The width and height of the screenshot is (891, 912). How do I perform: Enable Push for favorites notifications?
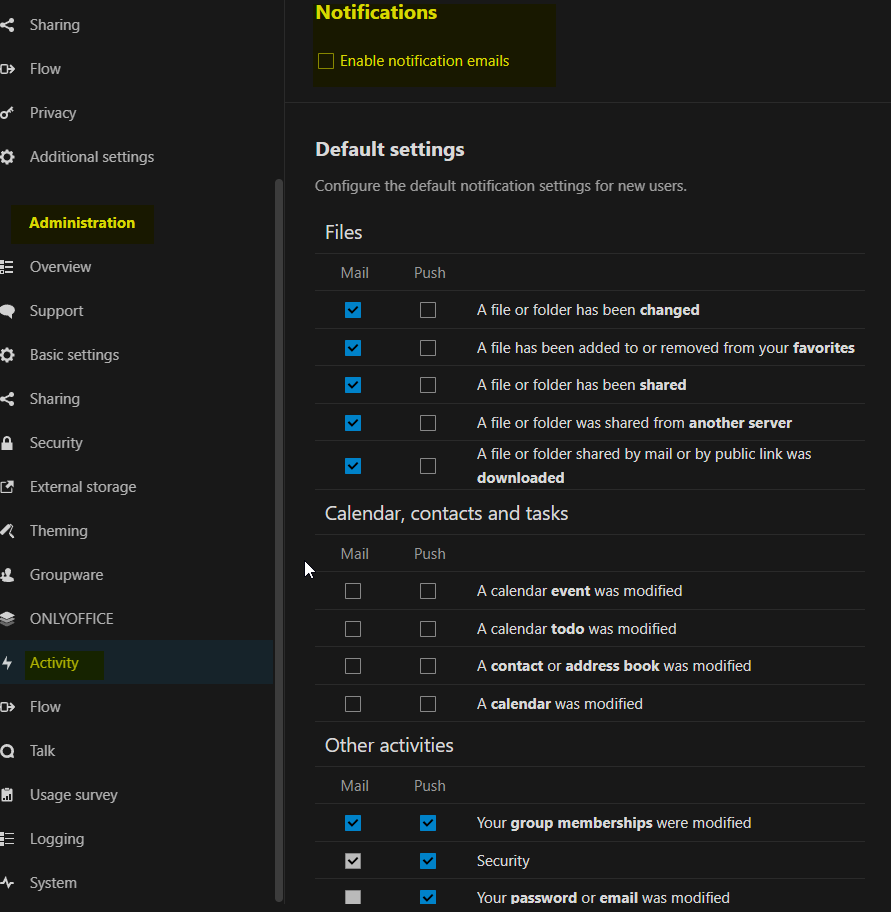(428, 348)
